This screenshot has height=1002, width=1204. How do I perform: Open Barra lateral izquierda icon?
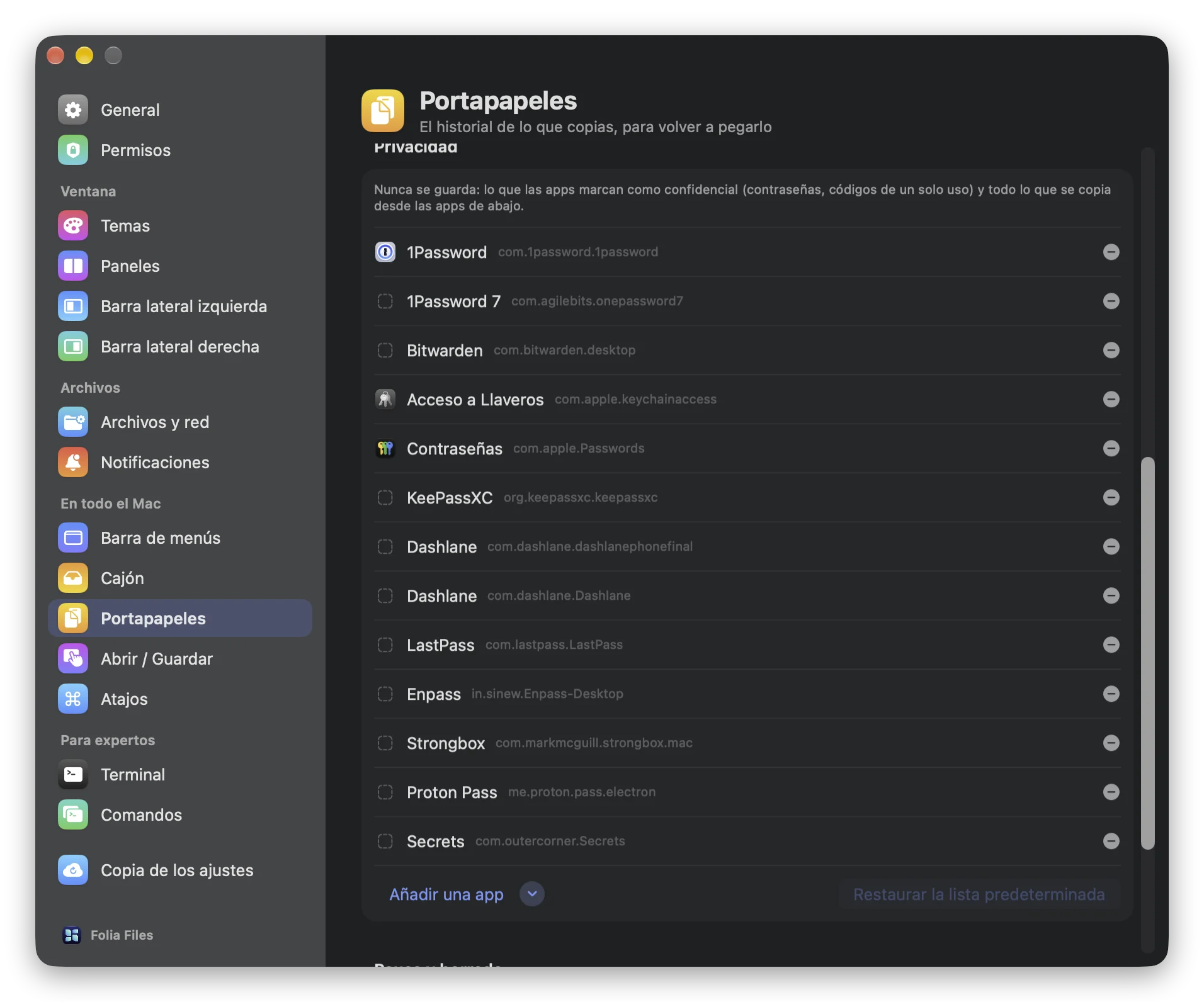pos(73,307)
